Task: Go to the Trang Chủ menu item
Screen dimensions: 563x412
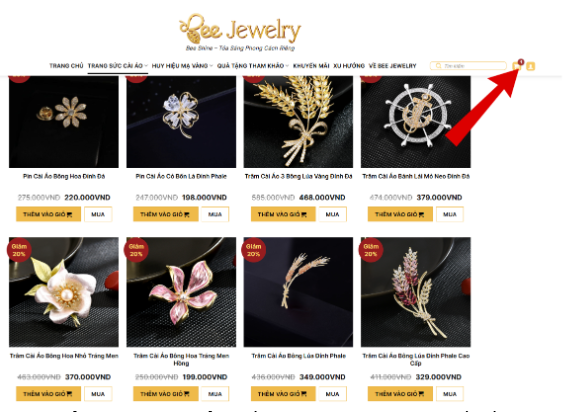Action: click(66, 66)
